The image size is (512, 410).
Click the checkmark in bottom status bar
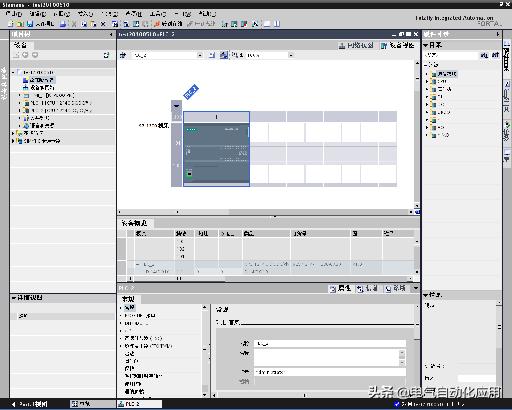point(396,404)
